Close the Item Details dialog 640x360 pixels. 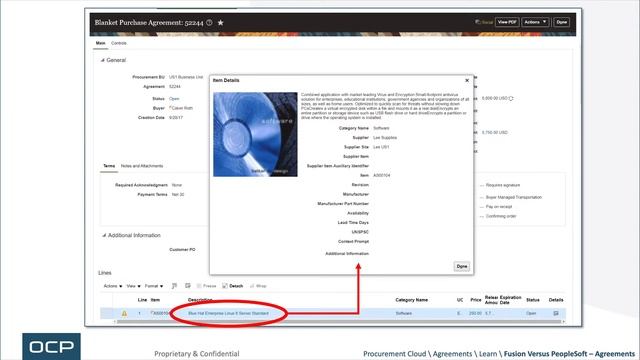pos(467,80)
